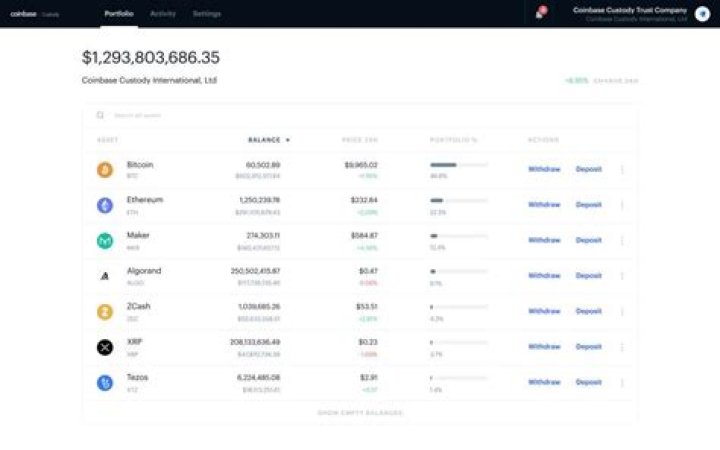This screenshot has height=450, width=720.
Task: Deposit Ethereum
Action: point(589,204)
